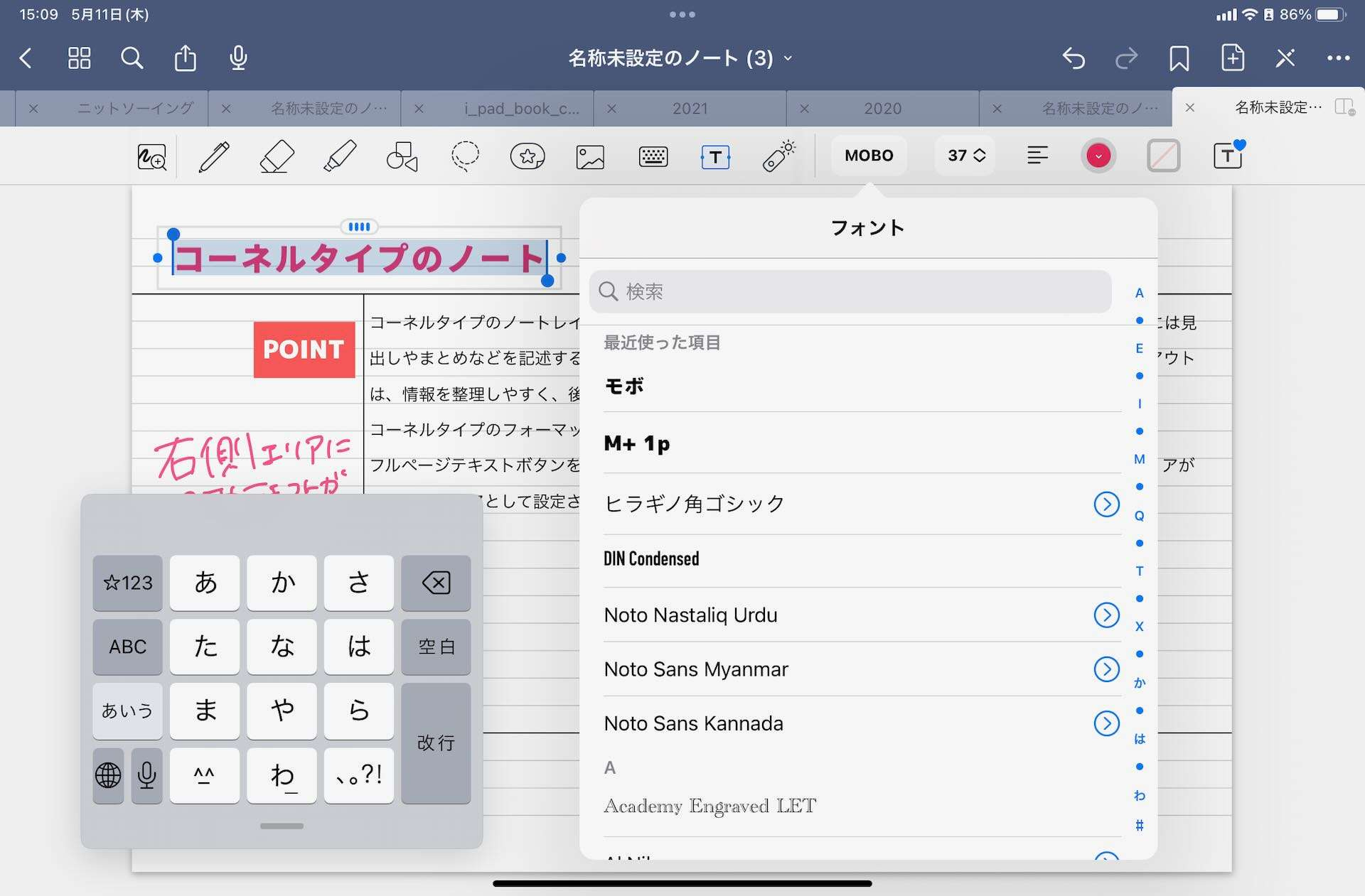Viewport: 1365px width, 896px height.
Task: Open the red text color swatch
Action: [1098, 156]
